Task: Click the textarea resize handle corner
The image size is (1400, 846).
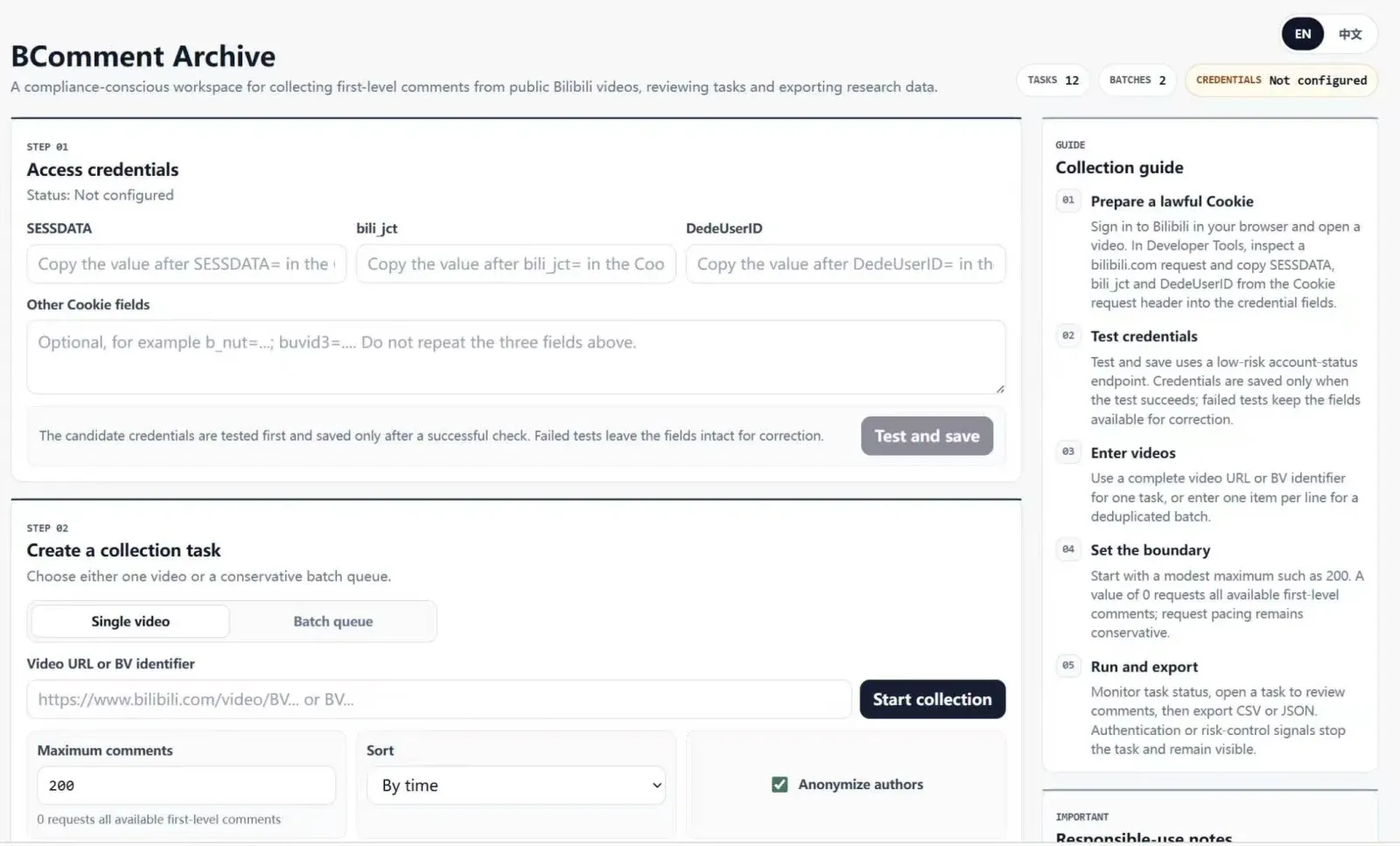Action: pyautogui.click(x=999, y=388)
